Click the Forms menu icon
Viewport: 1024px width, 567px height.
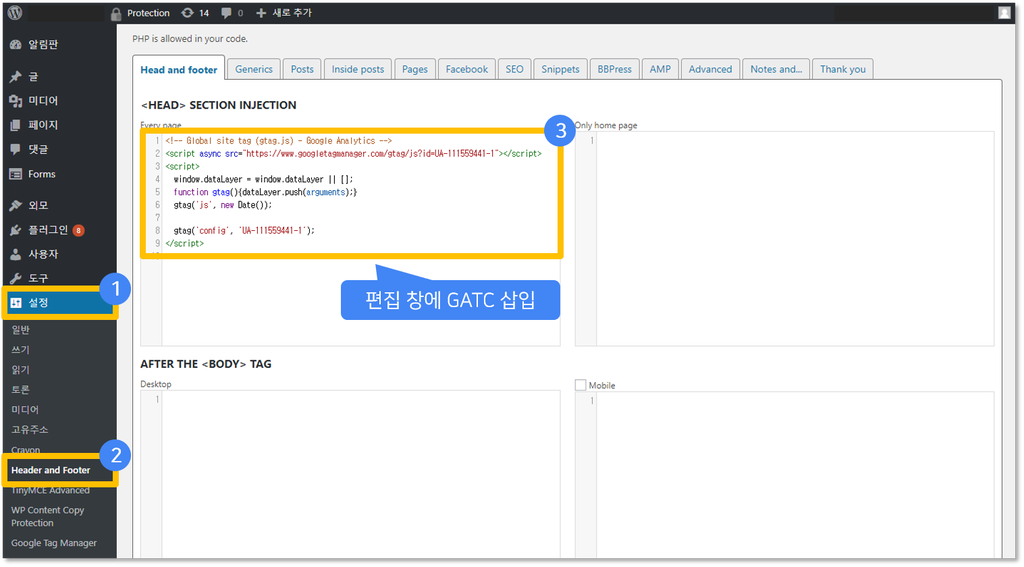click(16, 174)
